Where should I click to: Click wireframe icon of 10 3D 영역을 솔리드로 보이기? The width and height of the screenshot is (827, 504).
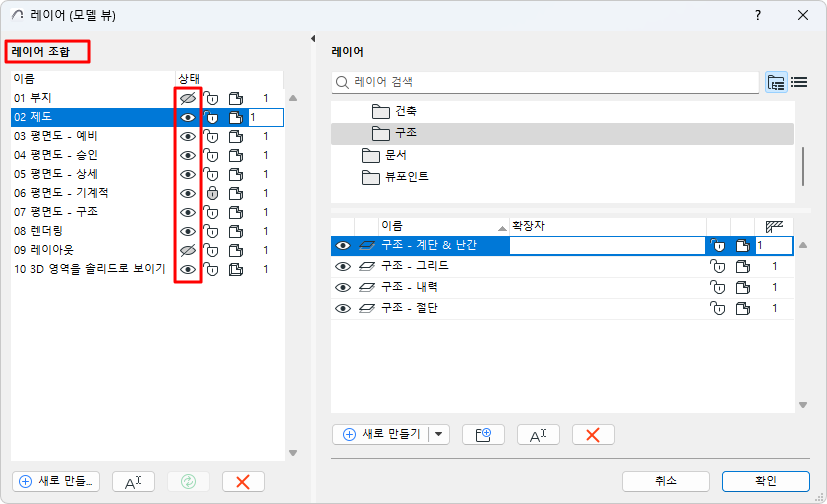pyautogui.click(x=236, y=269)
